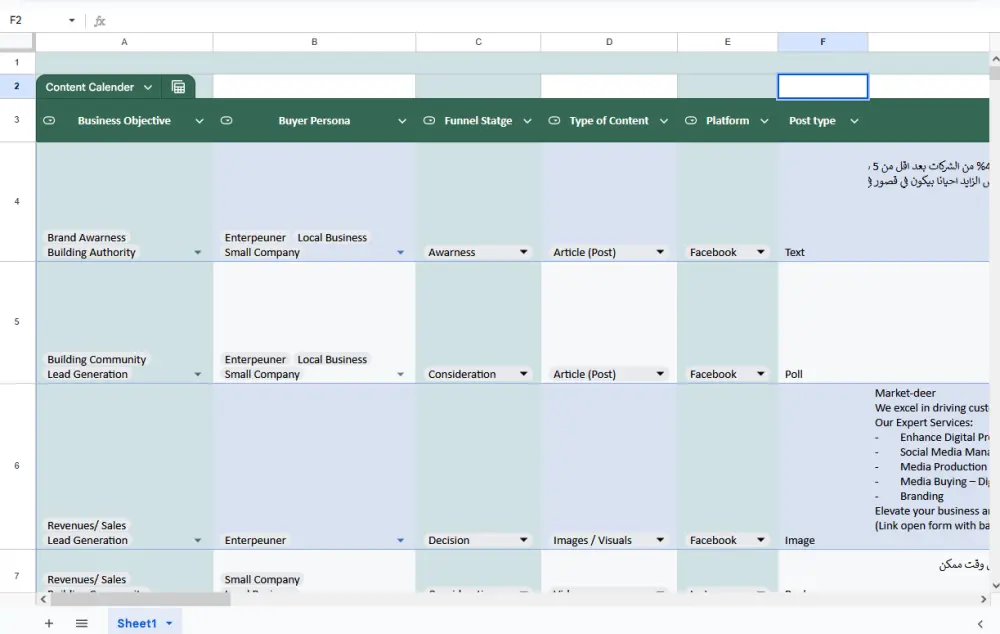Click the Funnel Statge column type icon
The height and width of the screenshot is (634, 1000).
429,121
